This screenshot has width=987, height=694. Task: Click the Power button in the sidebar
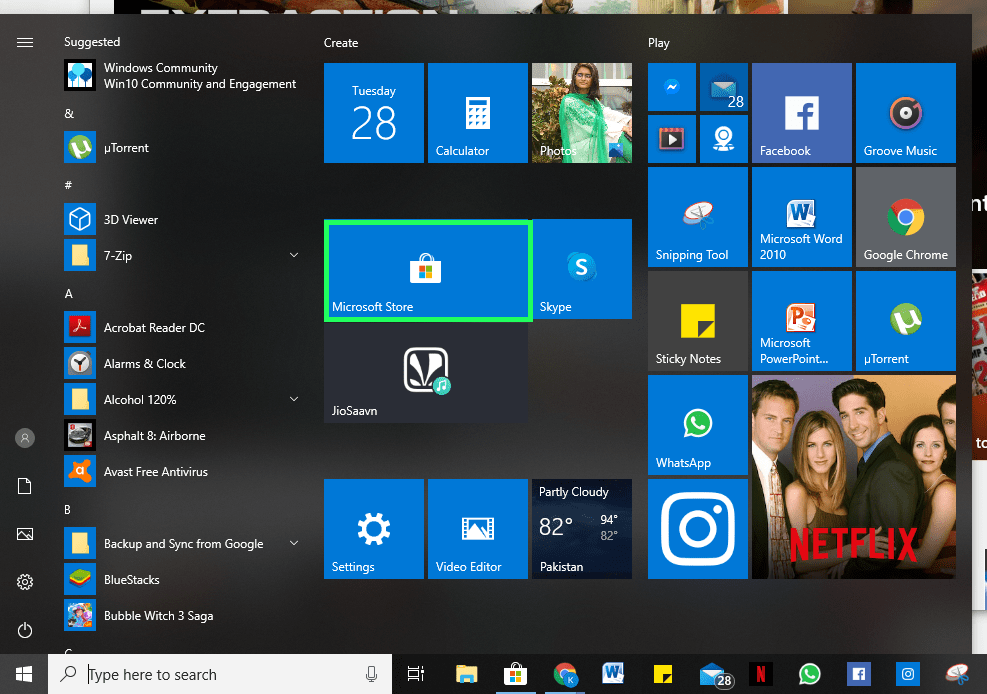(25, 630)
